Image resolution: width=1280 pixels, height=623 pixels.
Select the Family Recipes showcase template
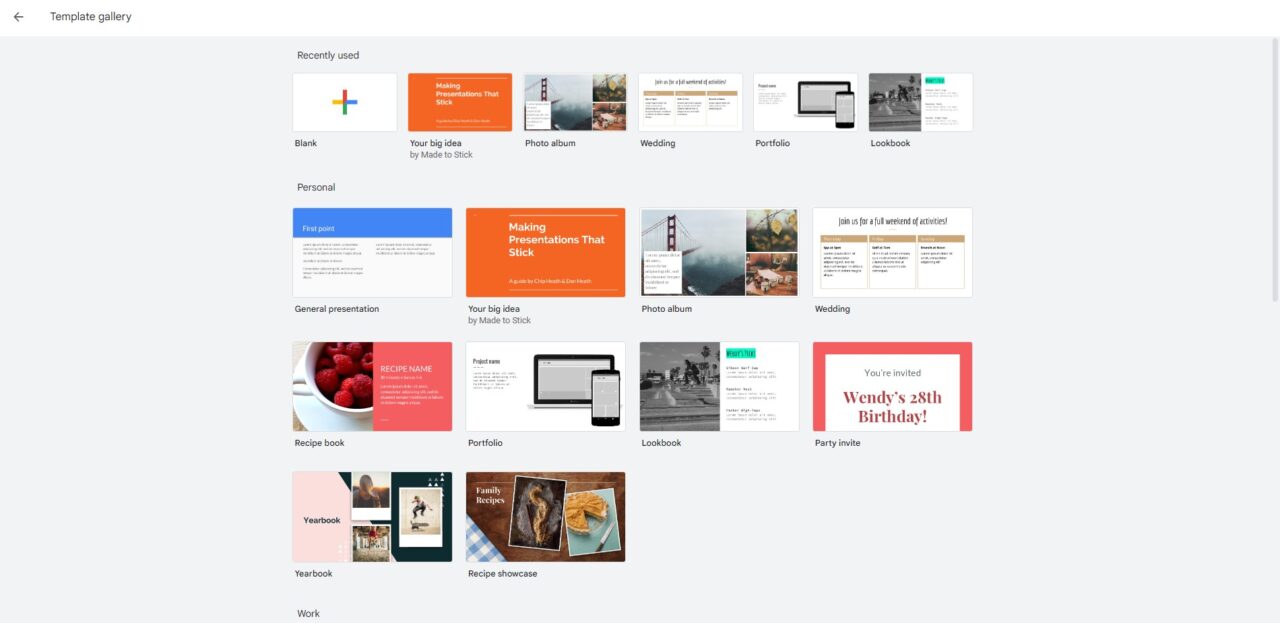(545, 516)
